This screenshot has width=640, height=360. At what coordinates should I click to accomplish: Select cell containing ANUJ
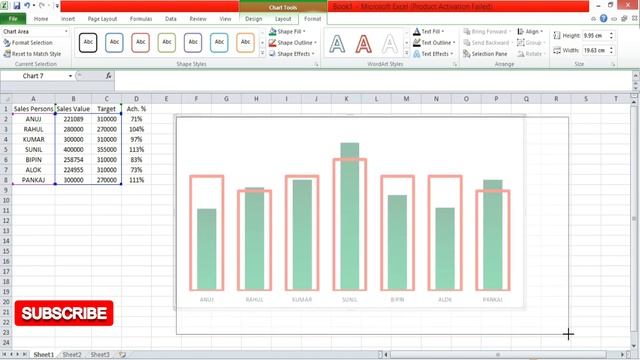pyautogui.click(x=33, y=119)
